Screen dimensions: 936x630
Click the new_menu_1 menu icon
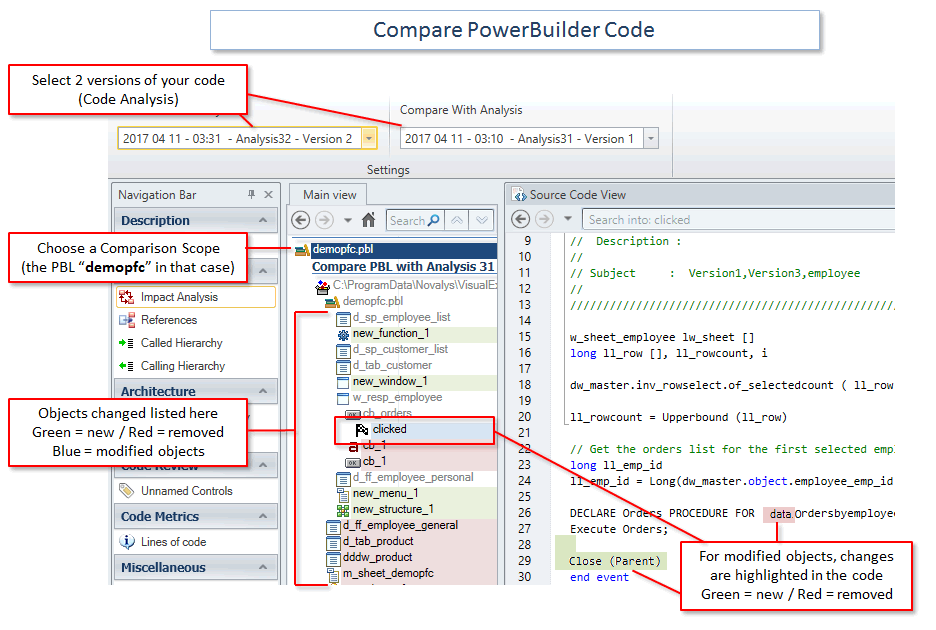tap(343, 495)
